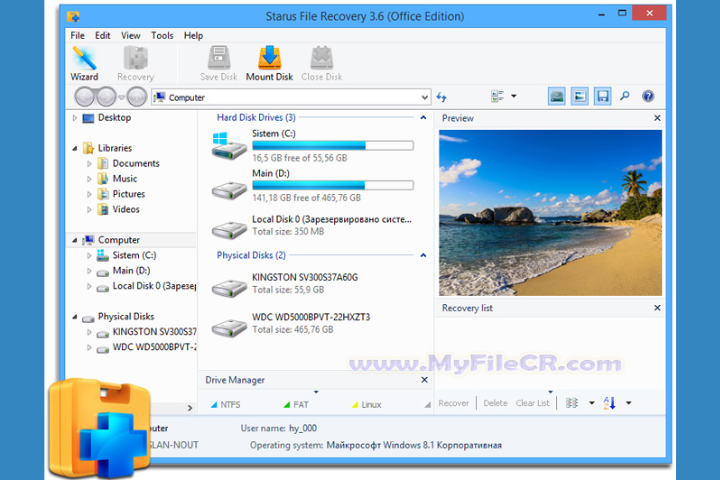Image resolution: width=720 pixels, height=480 pixels.
Task: Click the tree scrollbar right arrow
Action: 190,408
